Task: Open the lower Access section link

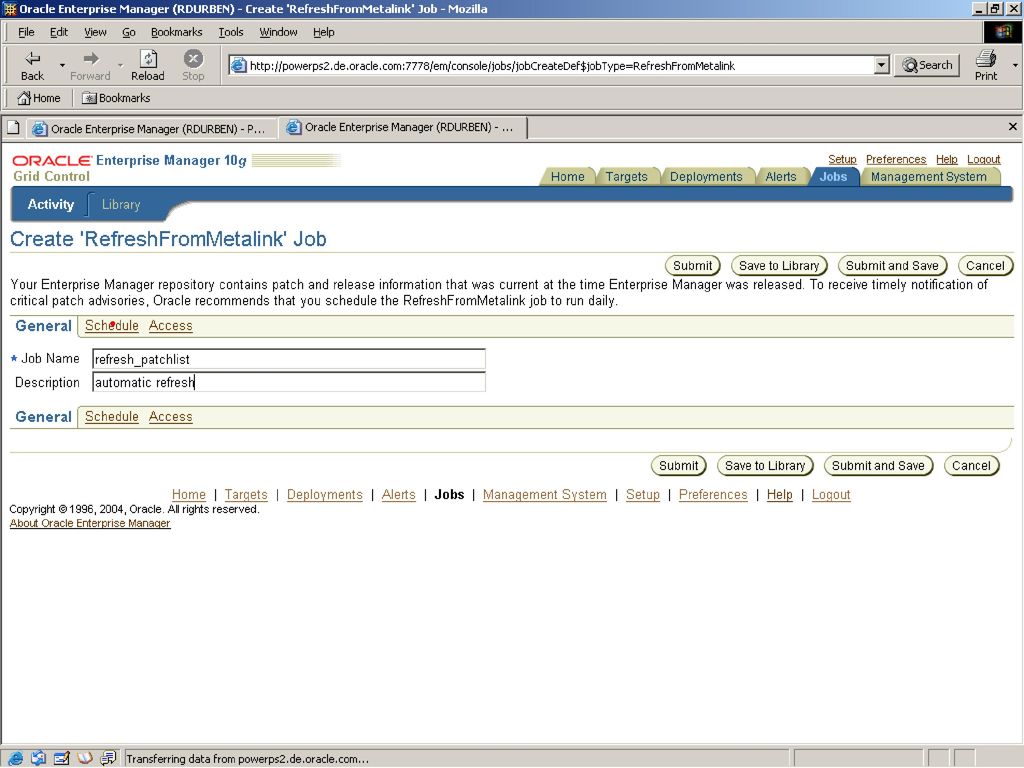Action: coord(170,416)
